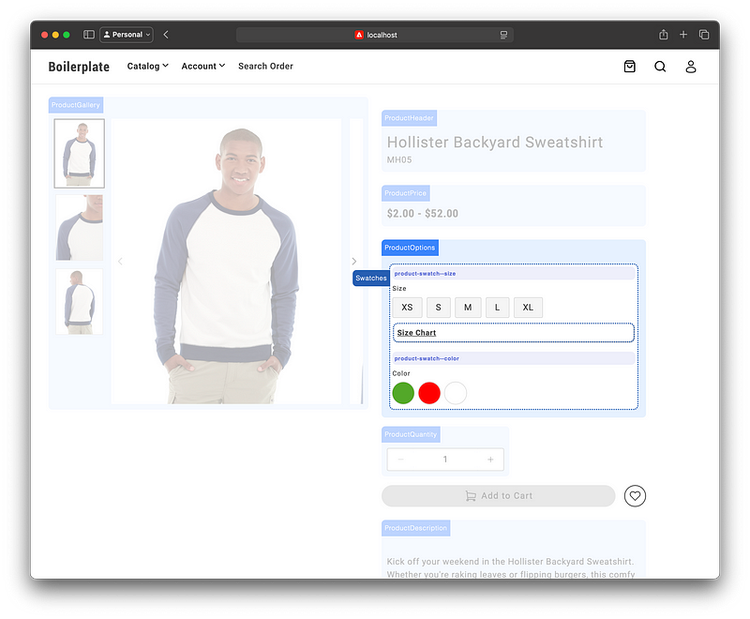Viewport: 750px width, 619px height.
Task: Click the ProductHeader label
Action: pos(409,118)
